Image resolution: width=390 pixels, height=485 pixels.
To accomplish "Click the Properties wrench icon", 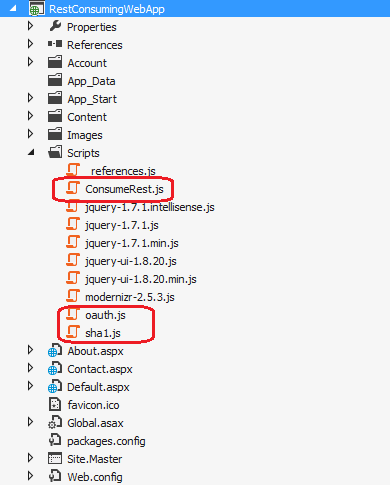I will [x=55, y=26].
